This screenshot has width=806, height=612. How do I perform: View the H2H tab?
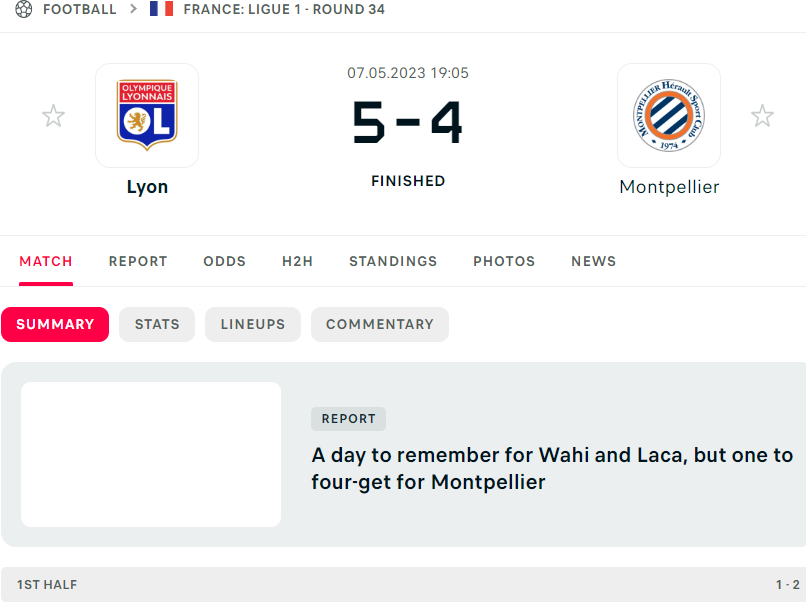click(297, 261)
